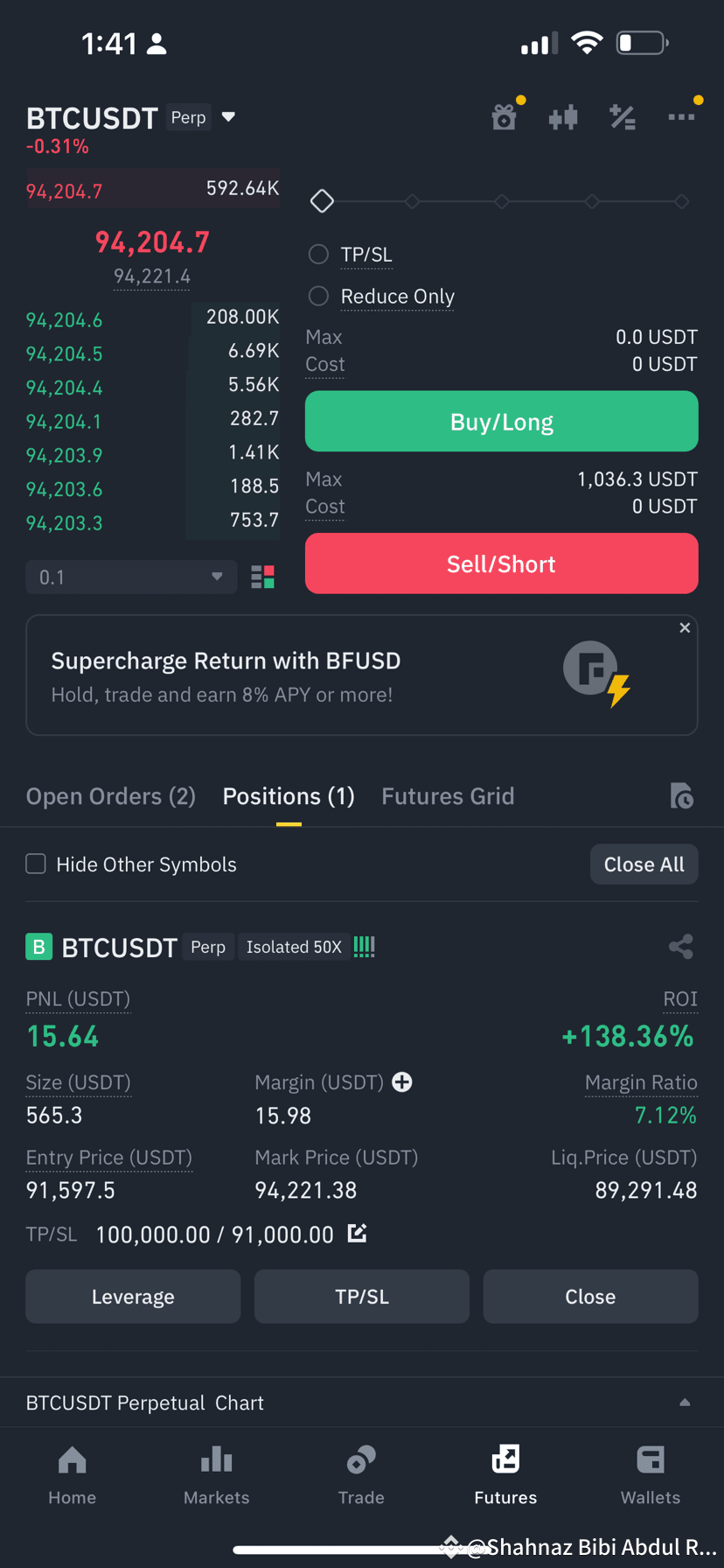Share the BTCUSDT position
The width and height of the screenshot is (724, 1568).
(x=681, y=946)
